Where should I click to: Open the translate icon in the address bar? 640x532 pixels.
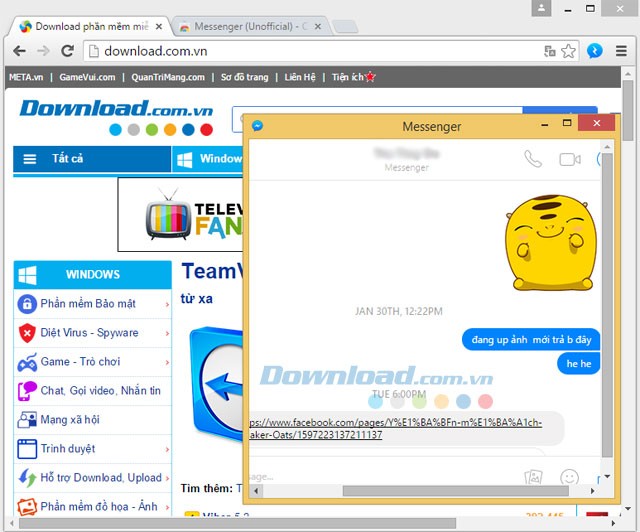tap(550, 51)
